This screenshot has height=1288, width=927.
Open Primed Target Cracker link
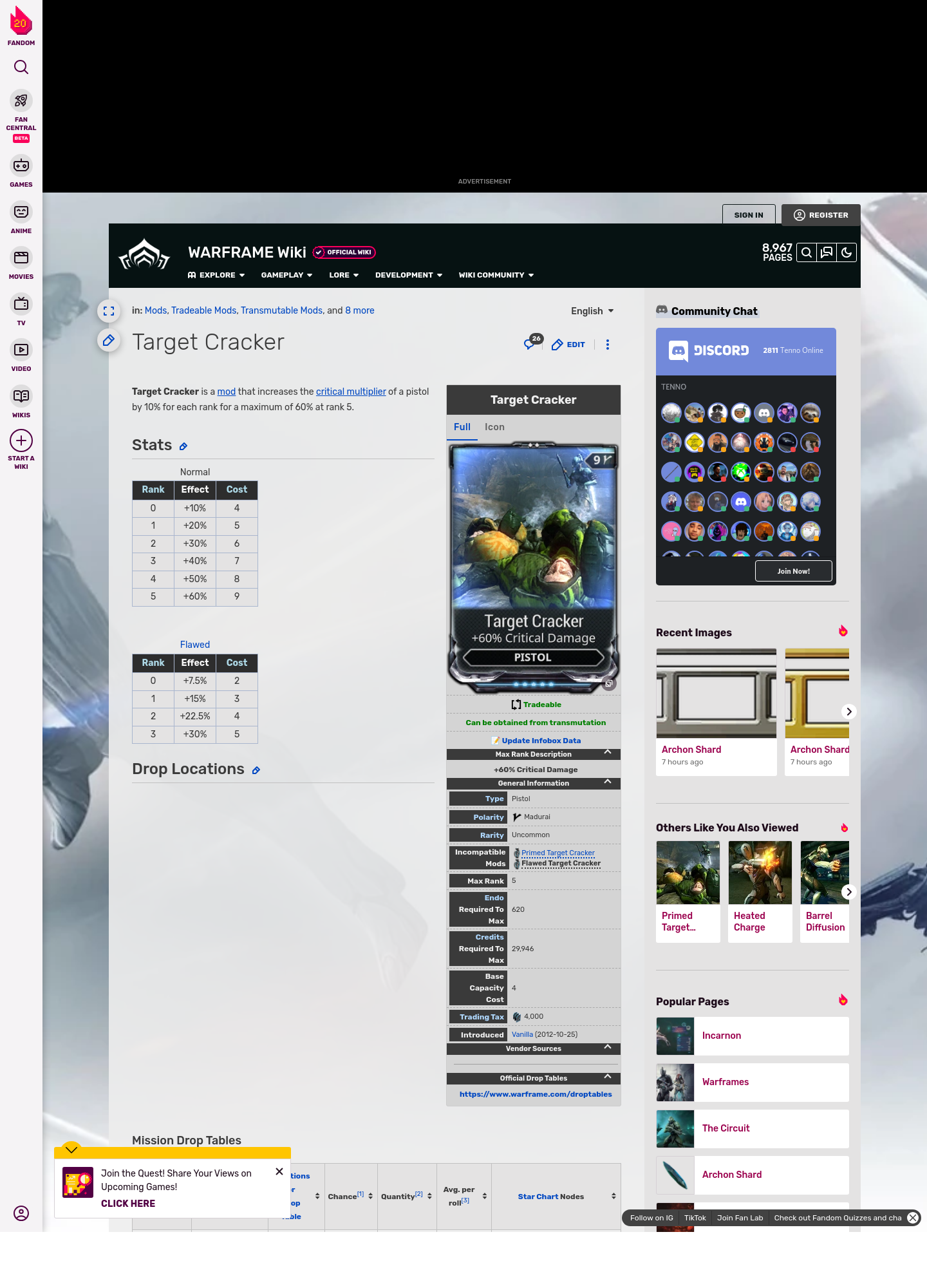point(558,853)
